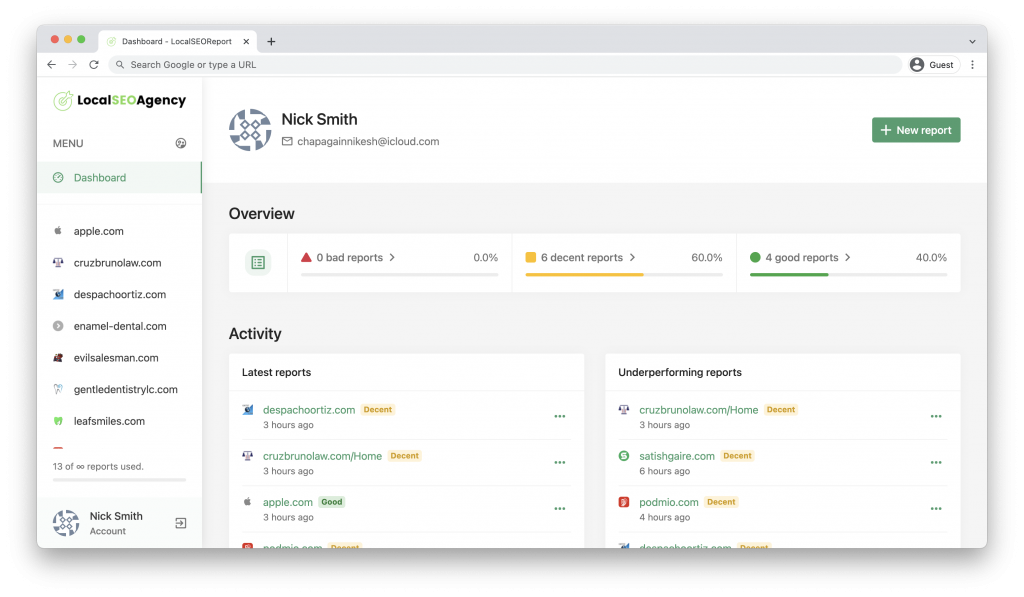
Task: Click the podmio.com red favicon in Underperforming
Action: click(x=624, y=502)
